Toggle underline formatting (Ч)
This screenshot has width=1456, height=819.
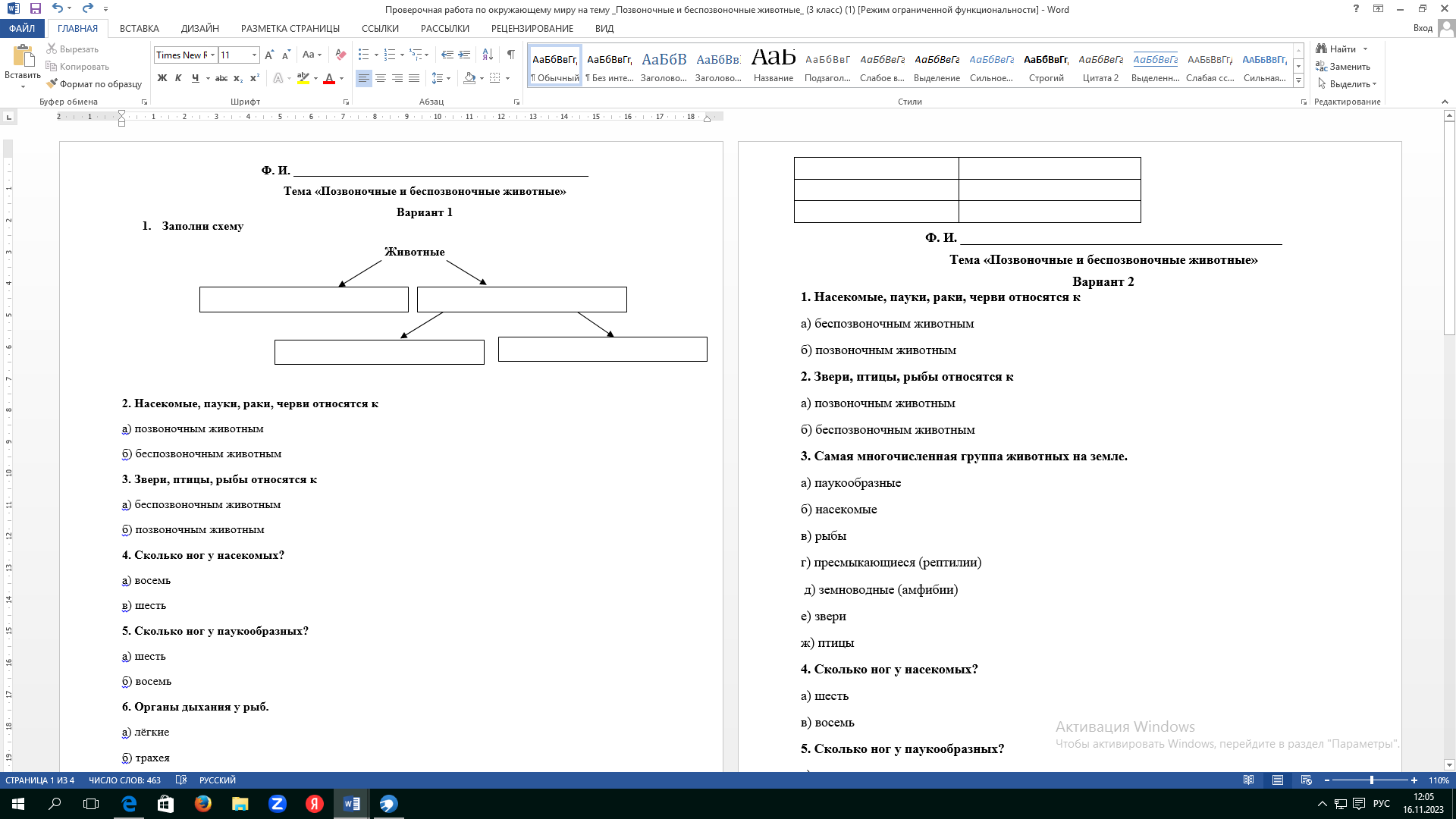tap(196, 78)
